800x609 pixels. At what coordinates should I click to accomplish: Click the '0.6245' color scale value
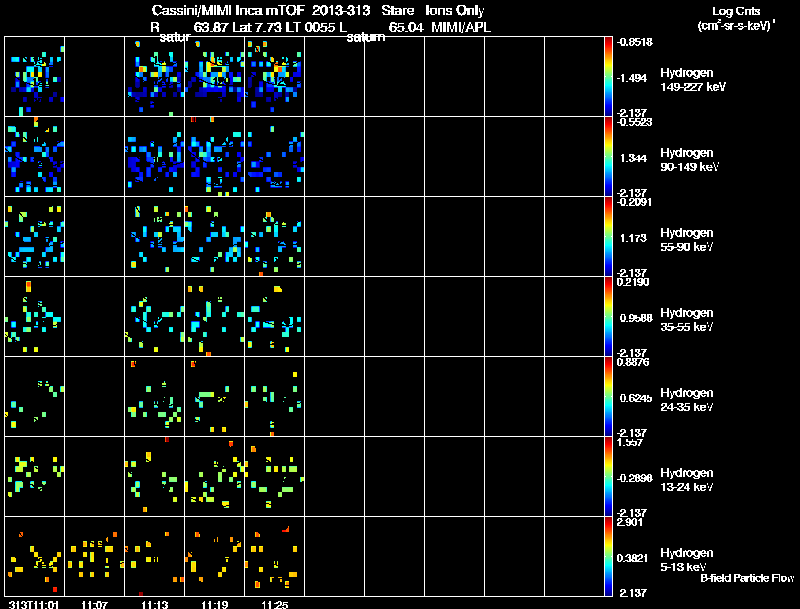click(x=635, y=398)
